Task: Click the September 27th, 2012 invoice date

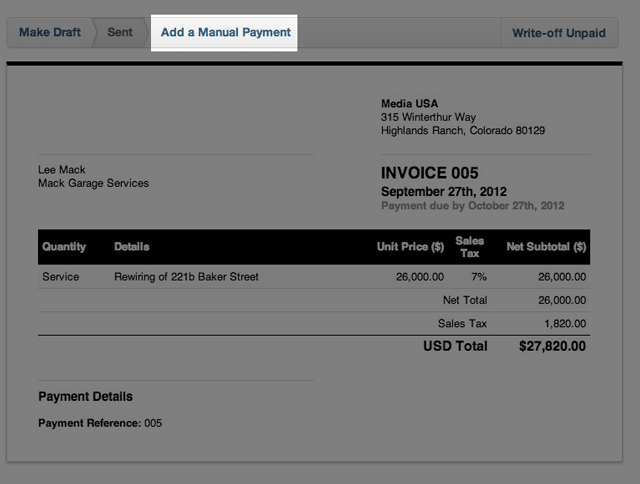Action: coord(444,191)
